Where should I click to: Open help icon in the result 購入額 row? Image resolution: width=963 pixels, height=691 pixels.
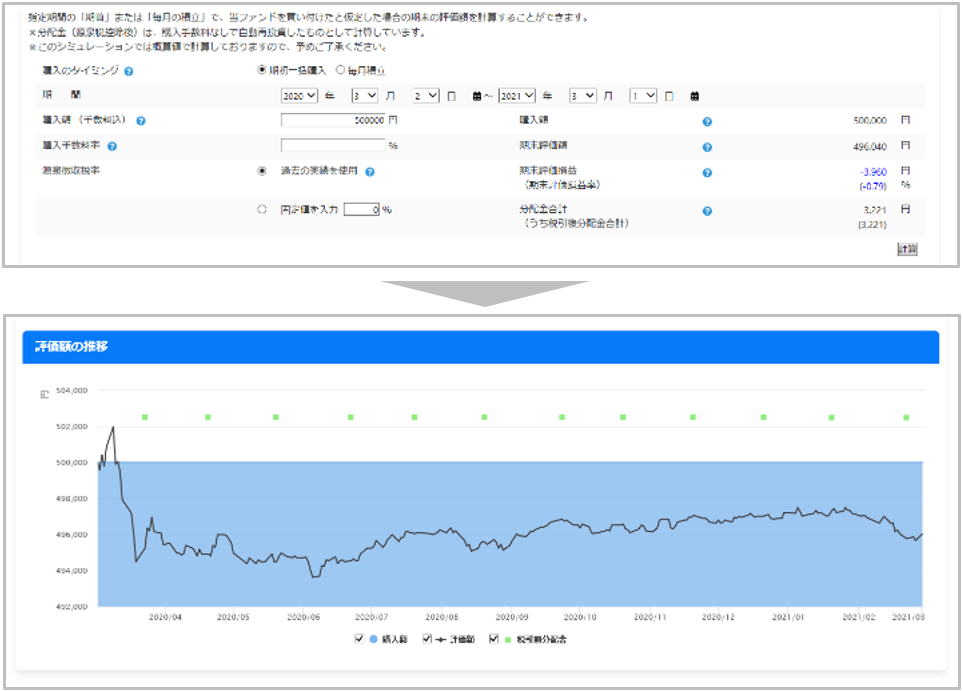pyautogui.click(x=707, y=122)
